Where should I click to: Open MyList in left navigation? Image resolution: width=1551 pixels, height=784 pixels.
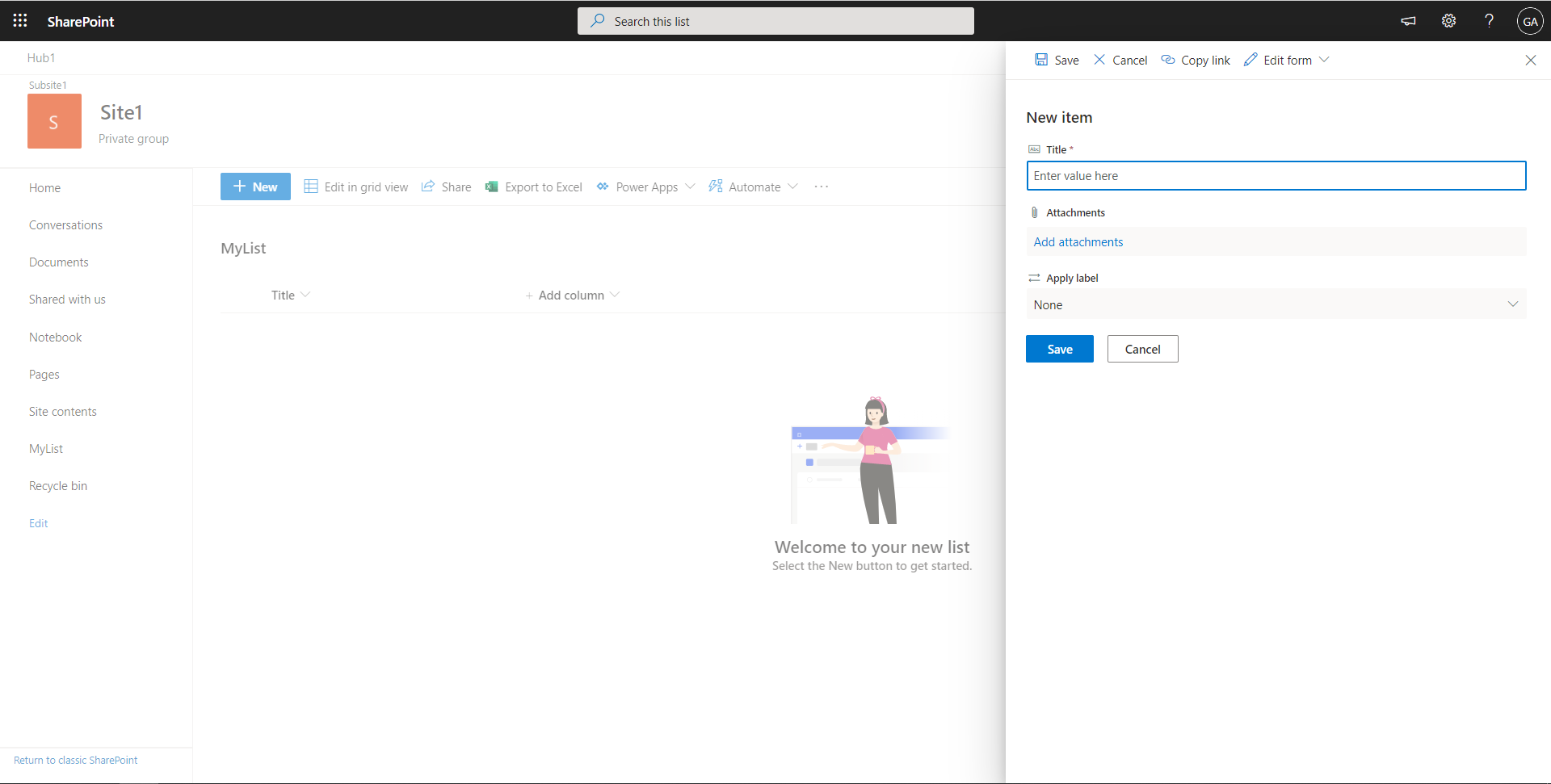click(46, 449)
